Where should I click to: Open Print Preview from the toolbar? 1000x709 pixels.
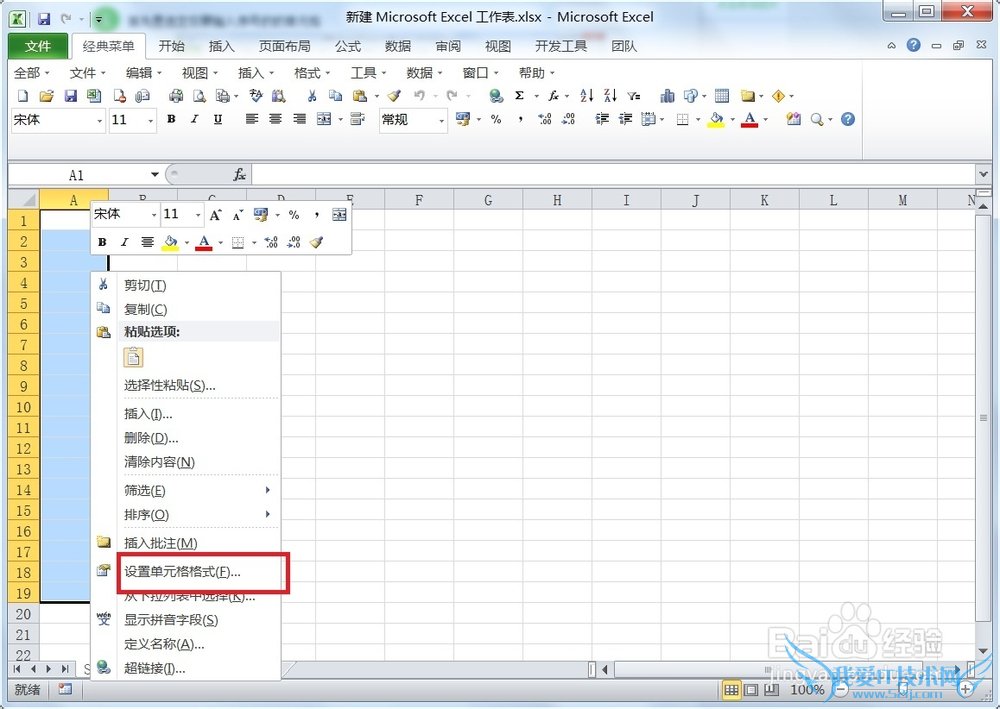(x=200, y=96)
